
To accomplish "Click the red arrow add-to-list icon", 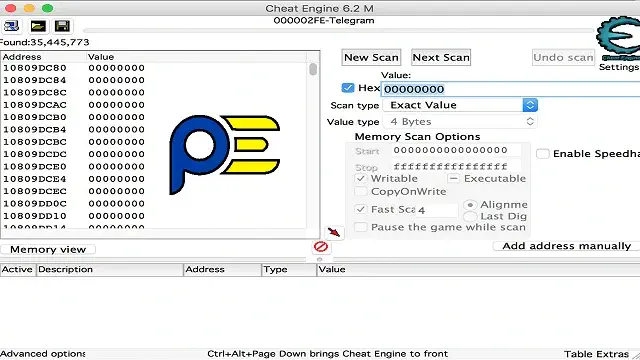I will 334,233.
